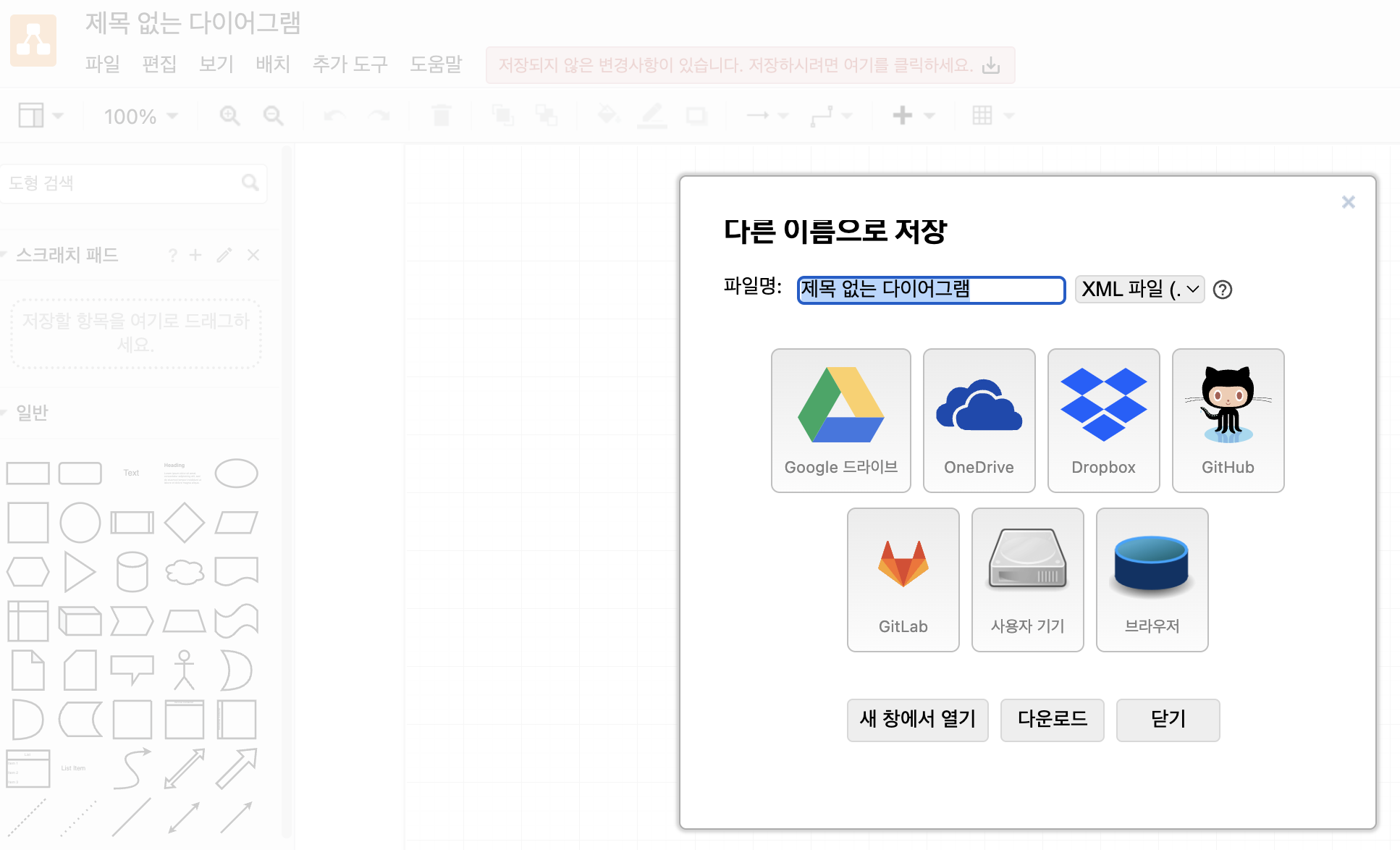Choose OneDrive as the save location
Image resolution: width=1400 pixels, height=850 pixels.
(979, 420)
